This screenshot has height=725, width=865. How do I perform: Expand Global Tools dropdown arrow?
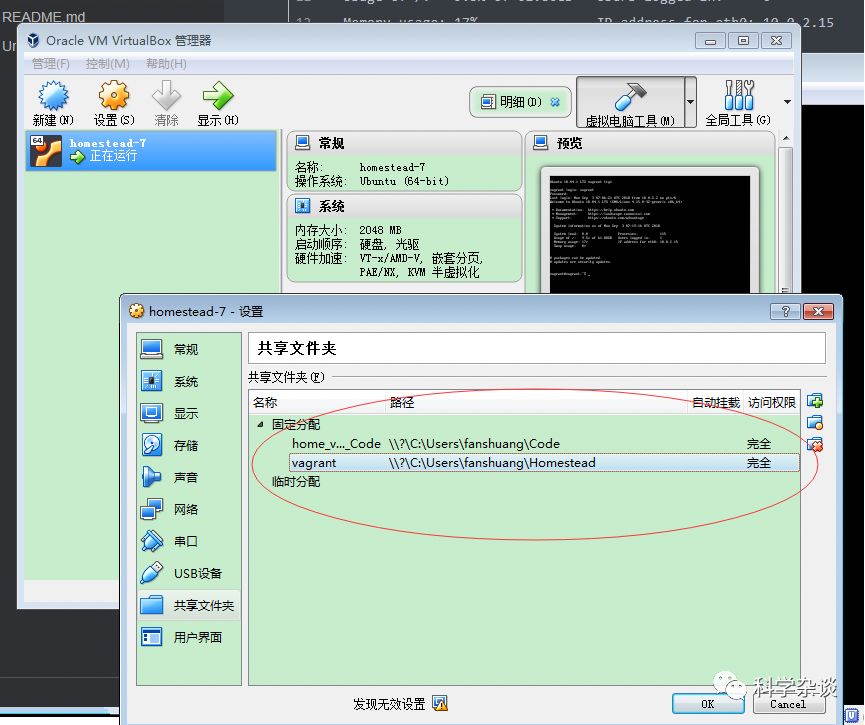[787, 102]
